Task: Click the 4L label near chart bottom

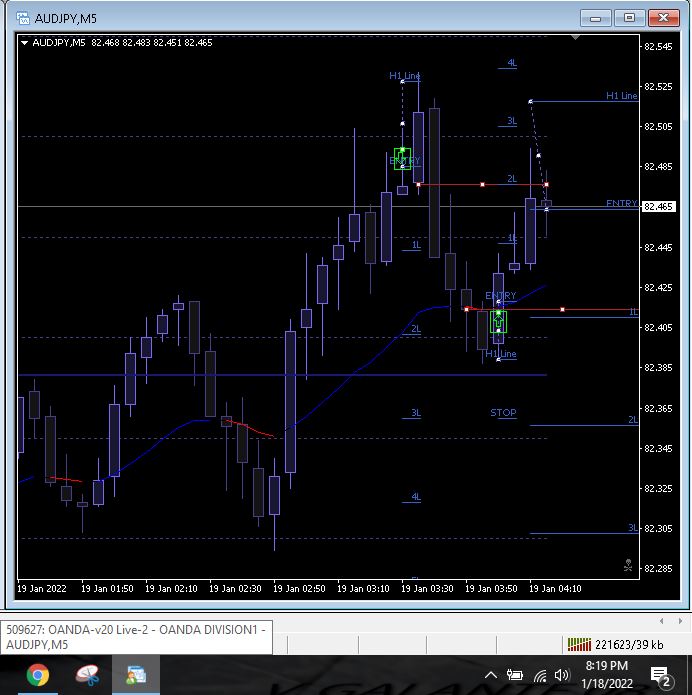Action: tap(416, 496)
